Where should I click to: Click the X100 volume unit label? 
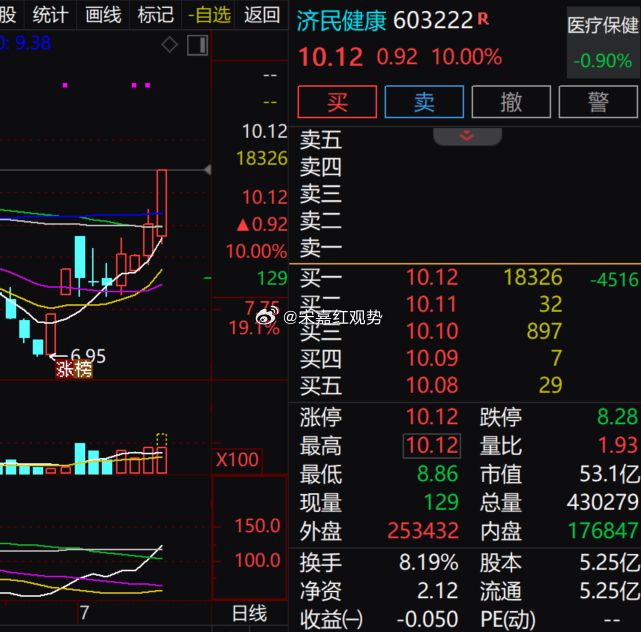pyautogui.click(x=237, y=460)
